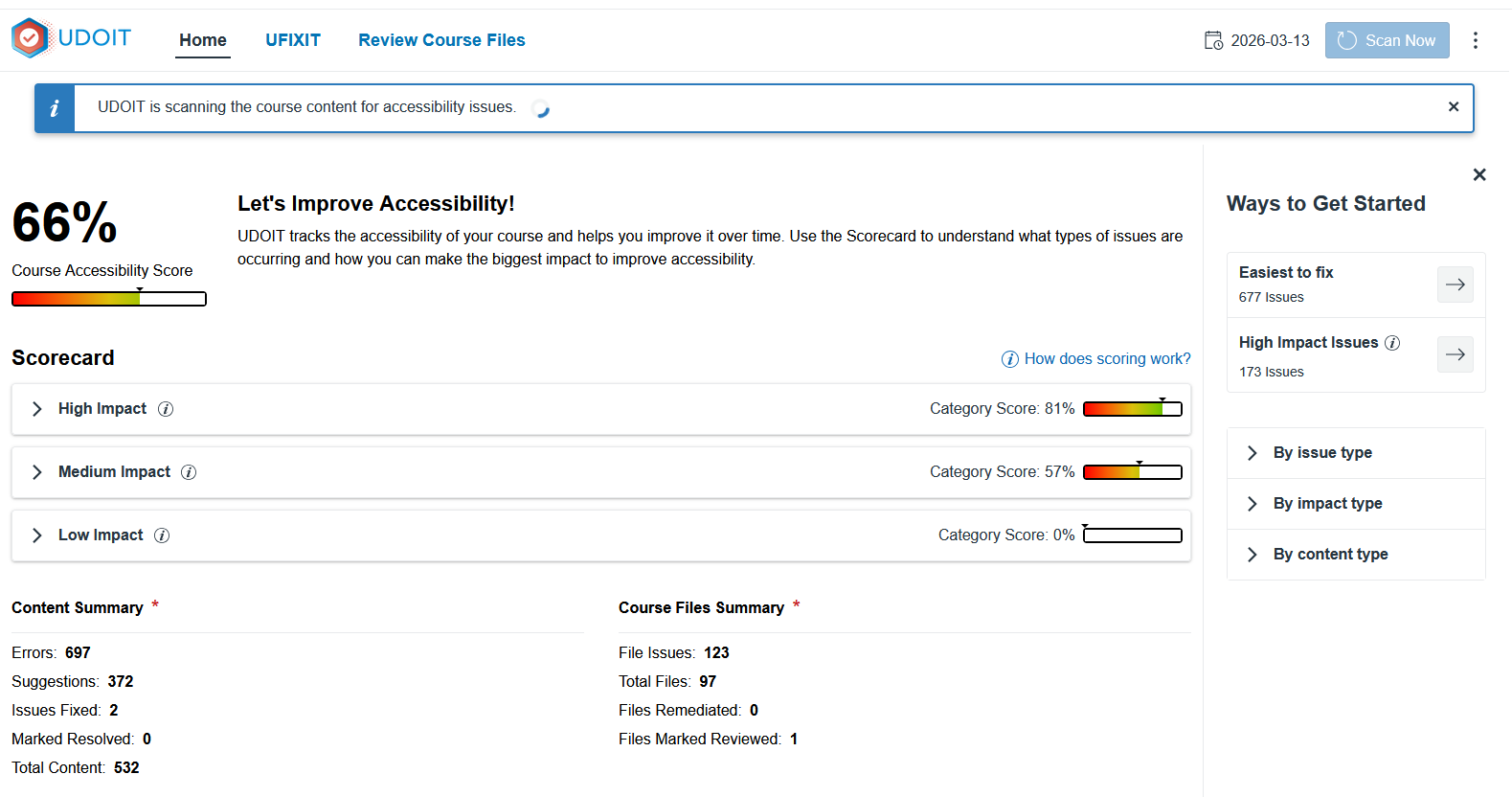Click the Let's Improve Accessibility! heading

(x=376, y=203)
